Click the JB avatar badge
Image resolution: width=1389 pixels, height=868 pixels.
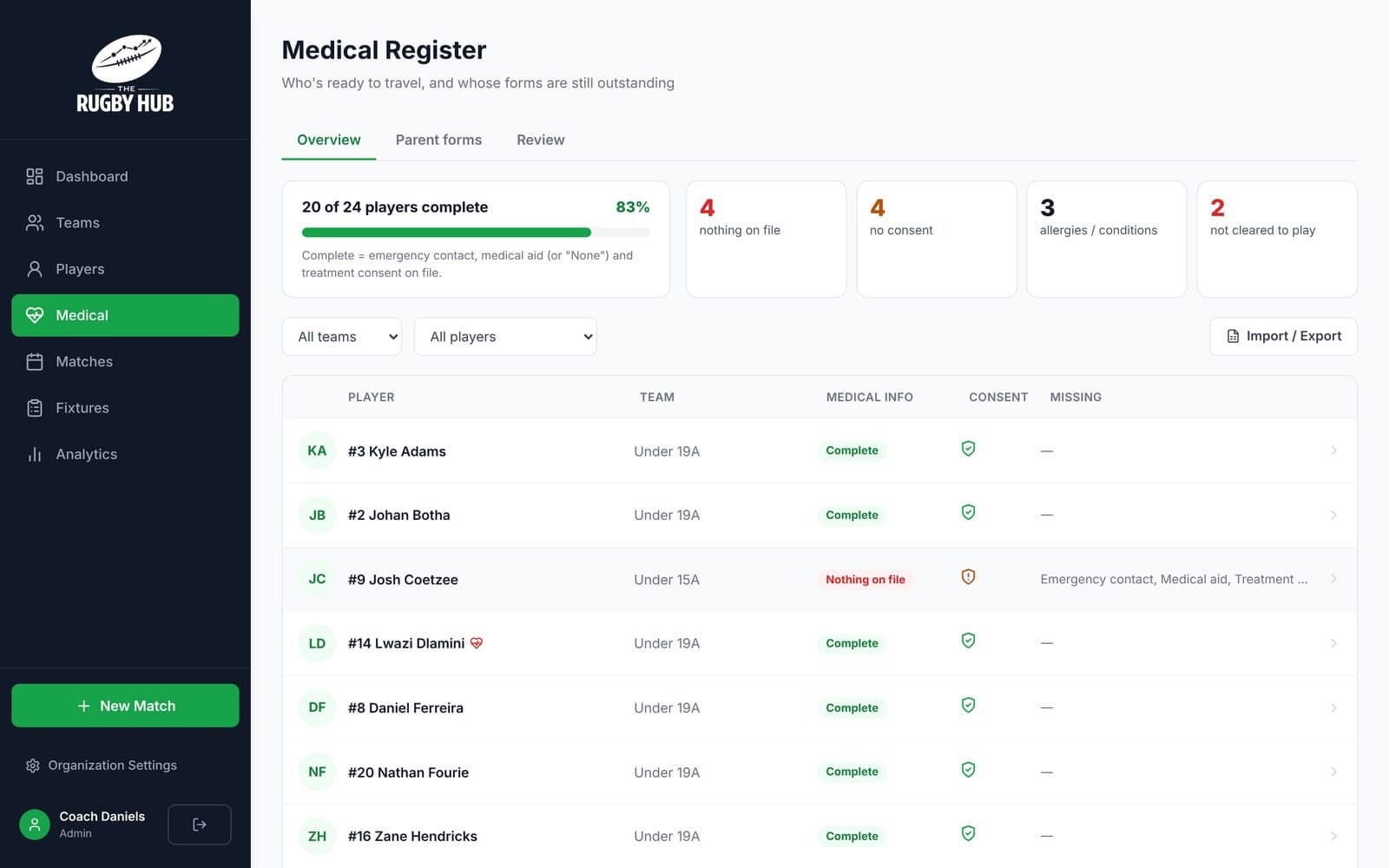click(317, 515)
